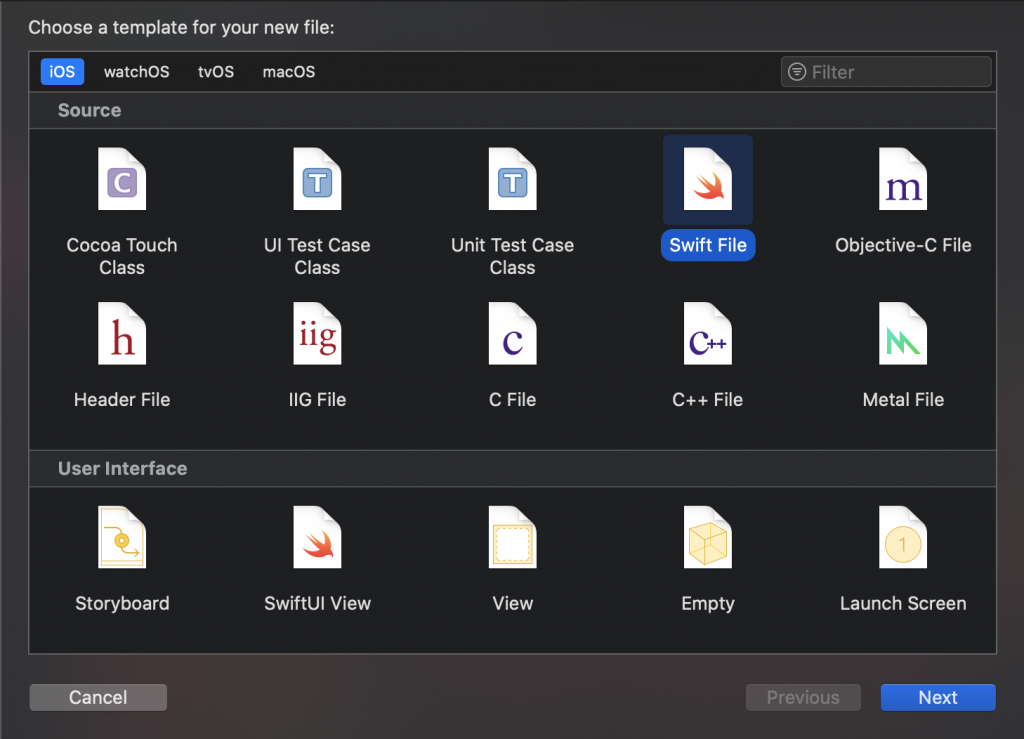Screen dimensions: 1024x739
Task: Pick the IIG File template icon
Action: pyautogui.click(x=317, y=334)
